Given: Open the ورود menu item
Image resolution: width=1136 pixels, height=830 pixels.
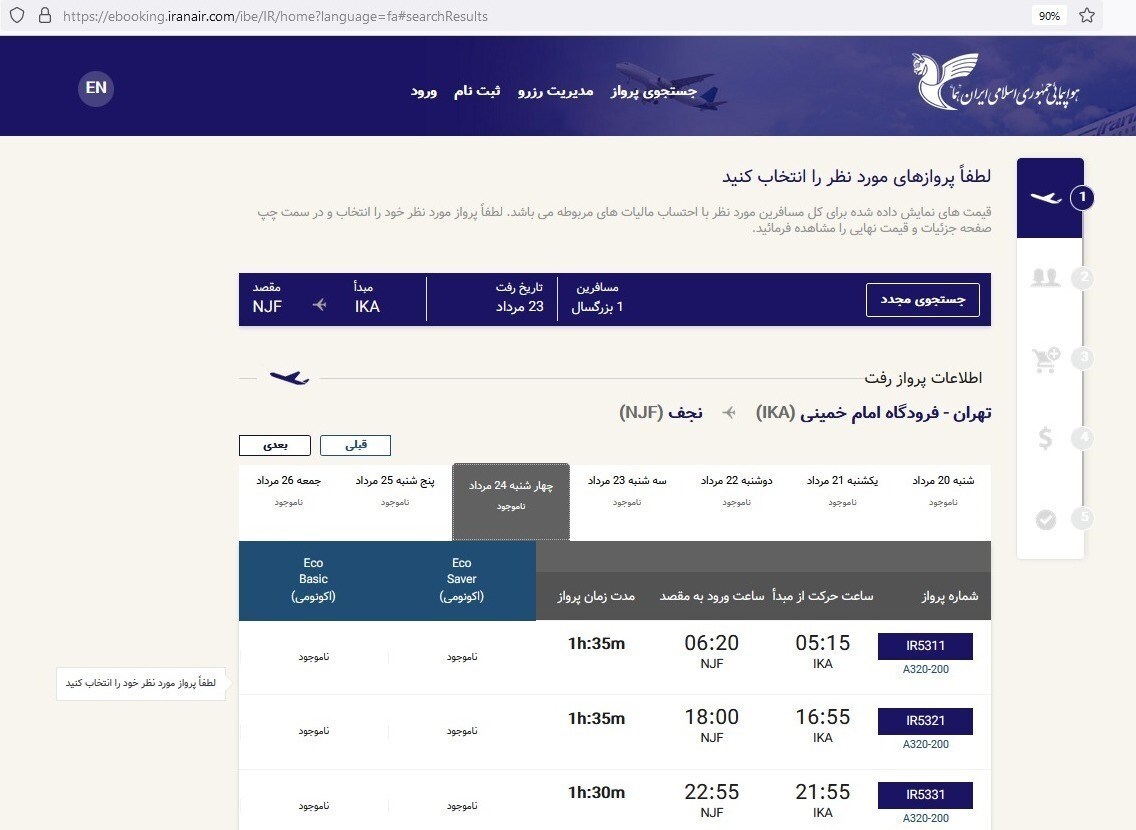Looking at the screenshot, I should (x=424, y=91).
